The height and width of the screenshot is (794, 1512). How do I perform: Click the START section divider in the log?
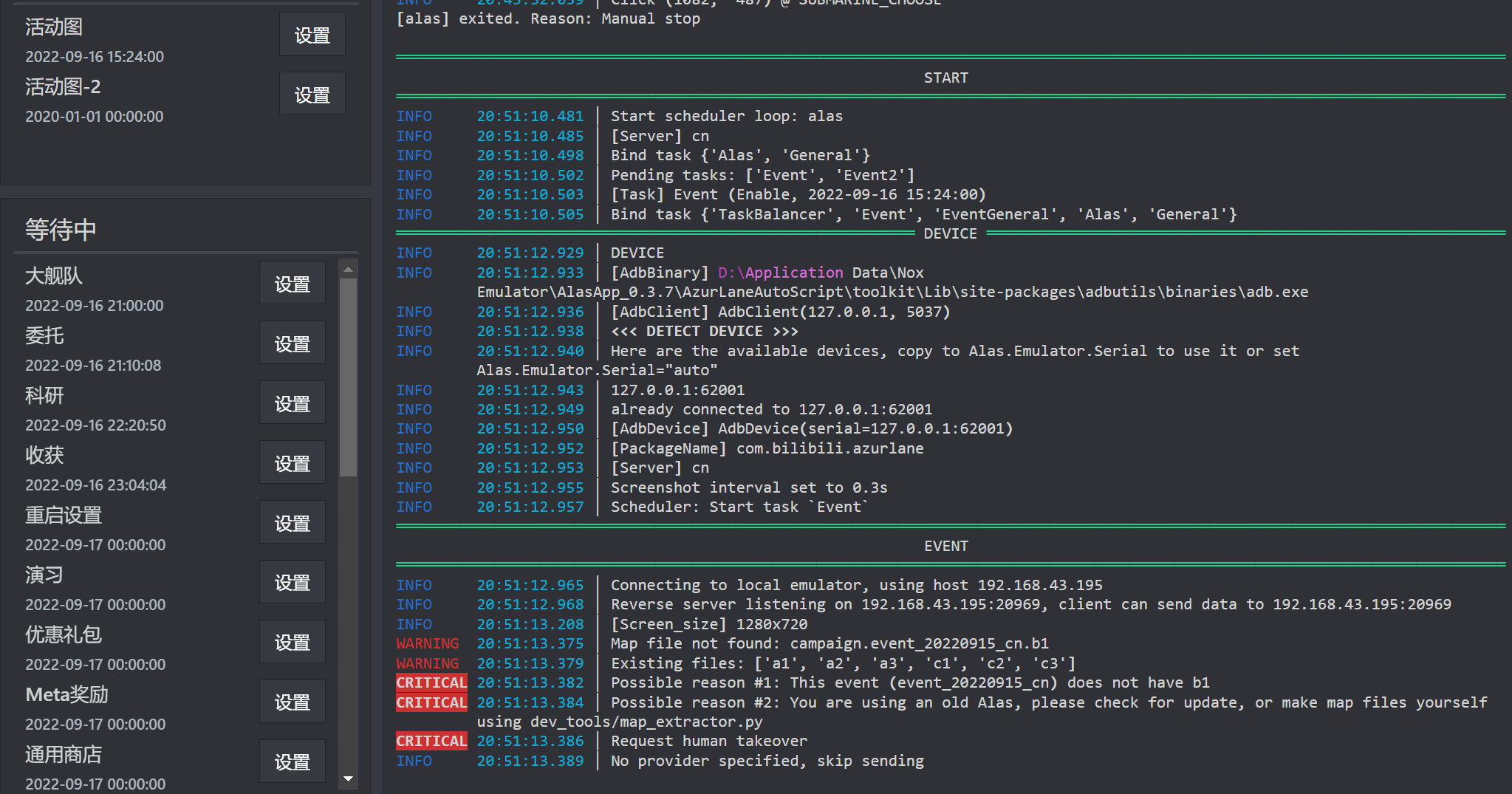[945, 77]
